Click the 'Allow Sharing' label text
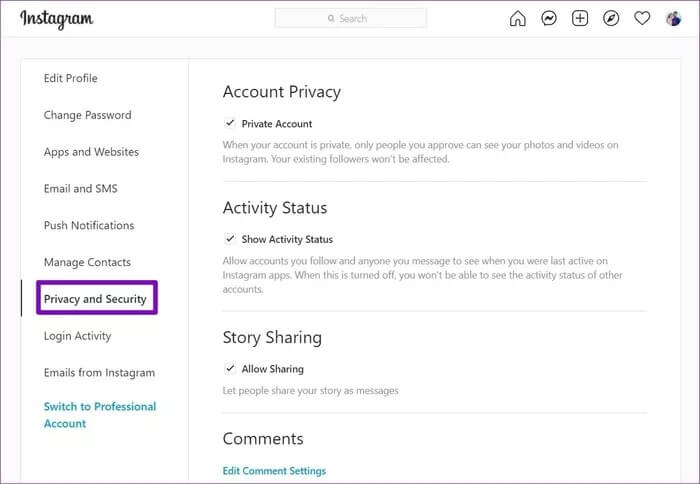The height and width of the screenshot is (484, 700). coord(272,369)
